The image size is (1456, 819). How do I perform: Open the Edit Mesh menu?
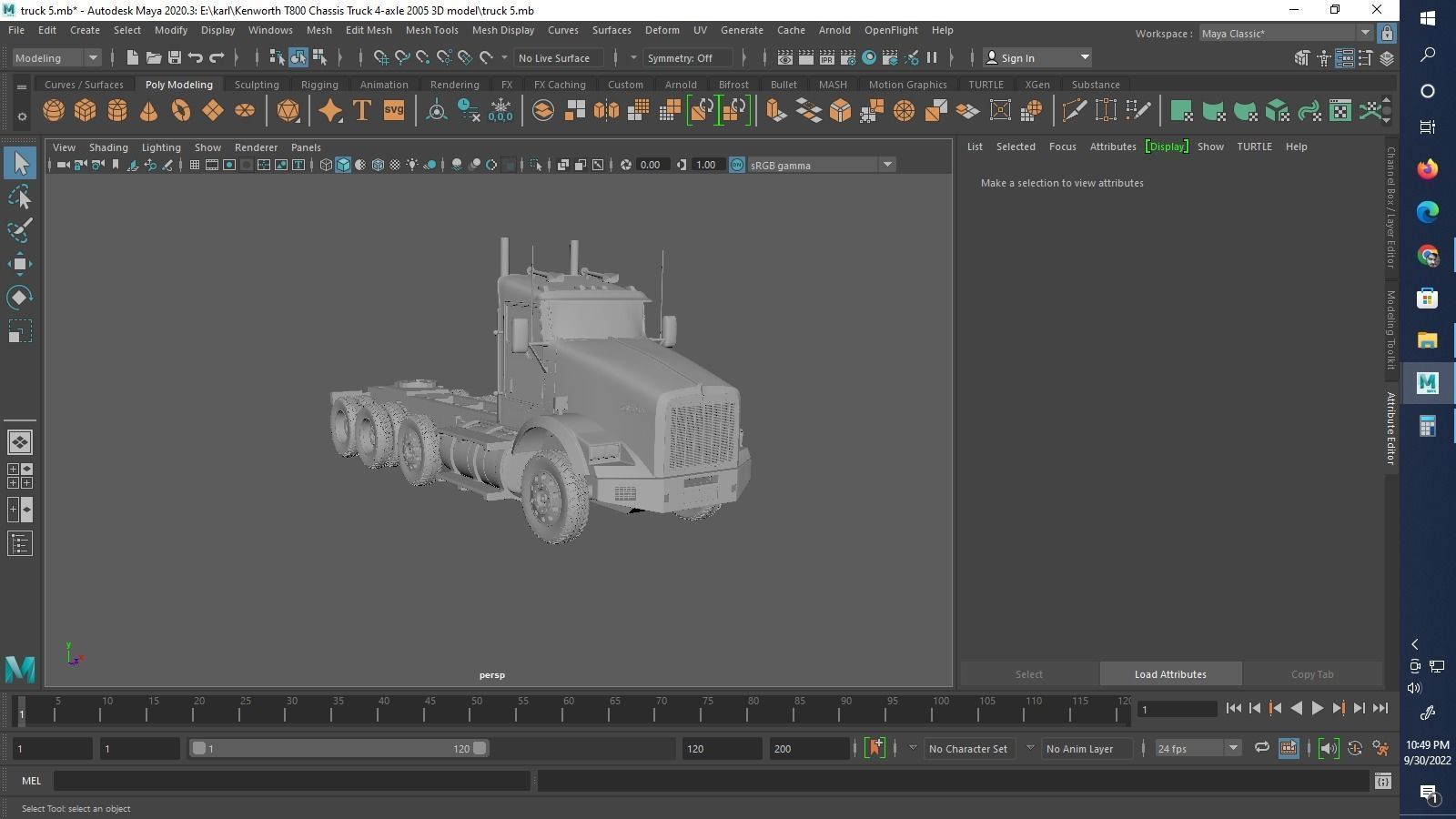(369, 30)
